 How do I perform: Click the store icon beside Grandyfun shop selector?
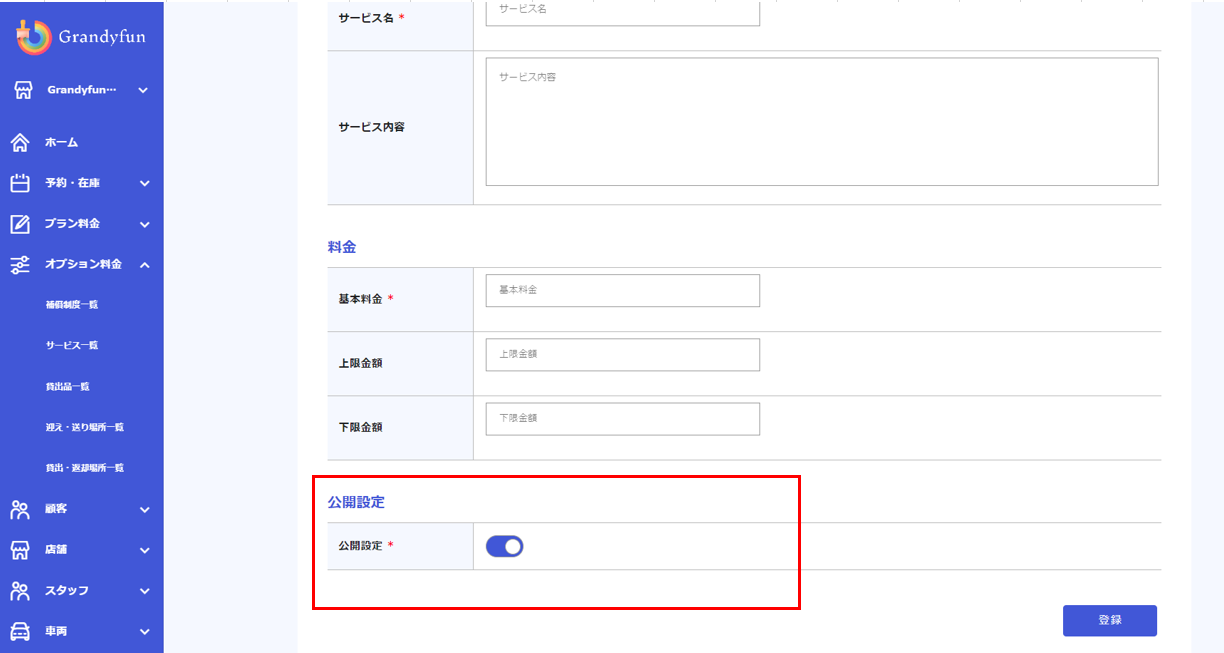click(23, 90)
